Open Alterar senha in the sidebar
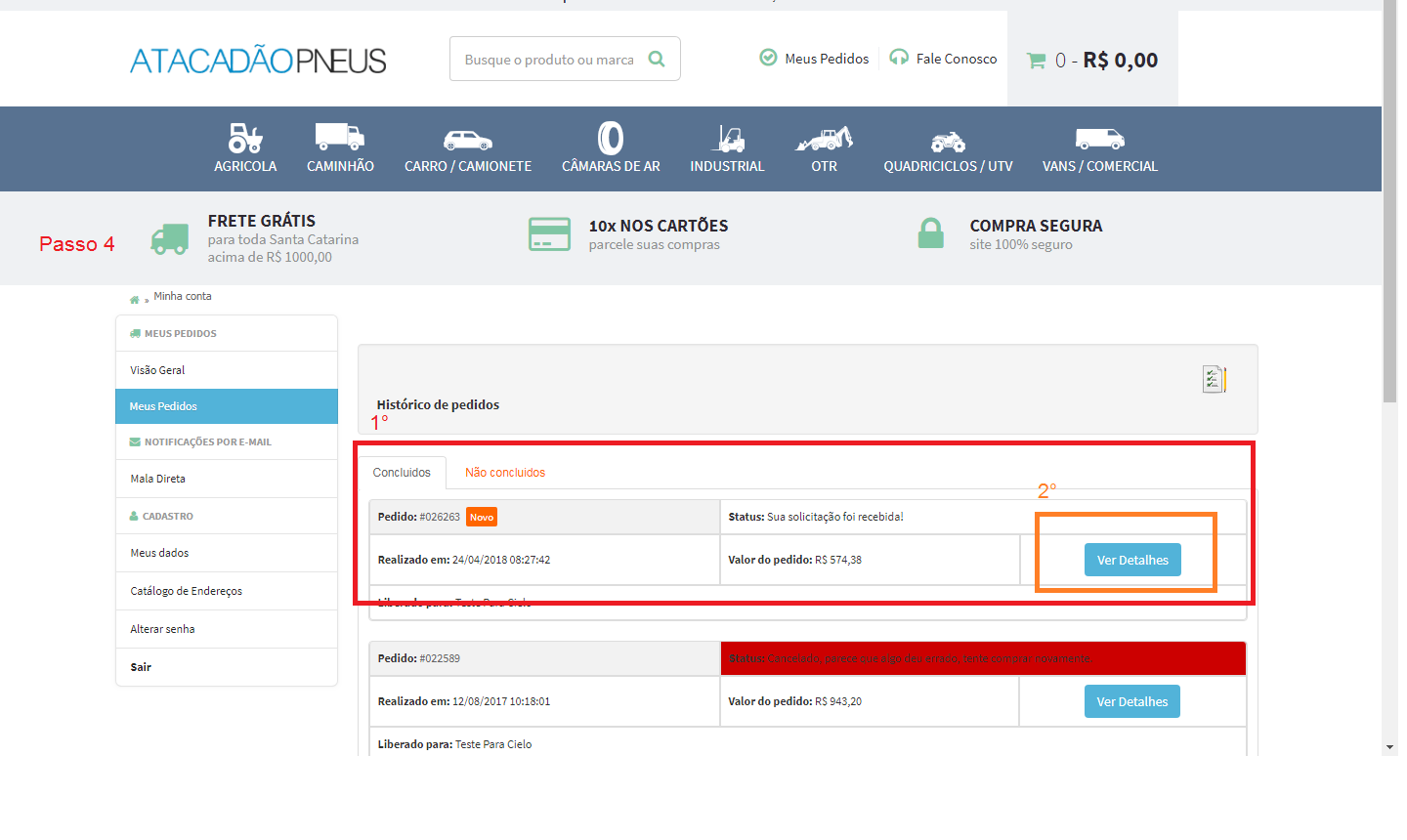The width and height of the screenshot is (1407, 840). 227,629
